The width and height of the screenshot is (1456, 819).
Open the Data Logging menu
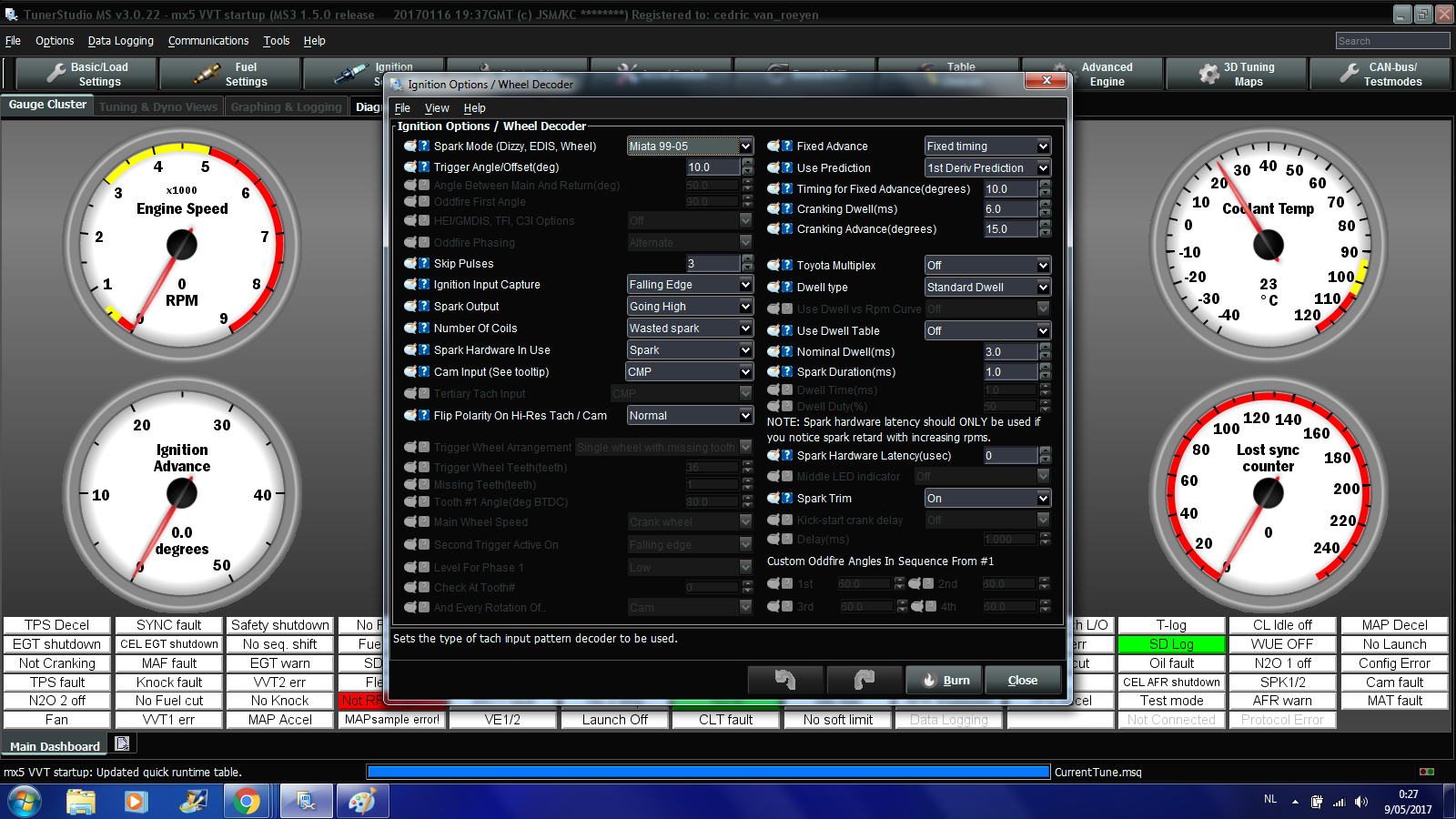click(121, 41)
